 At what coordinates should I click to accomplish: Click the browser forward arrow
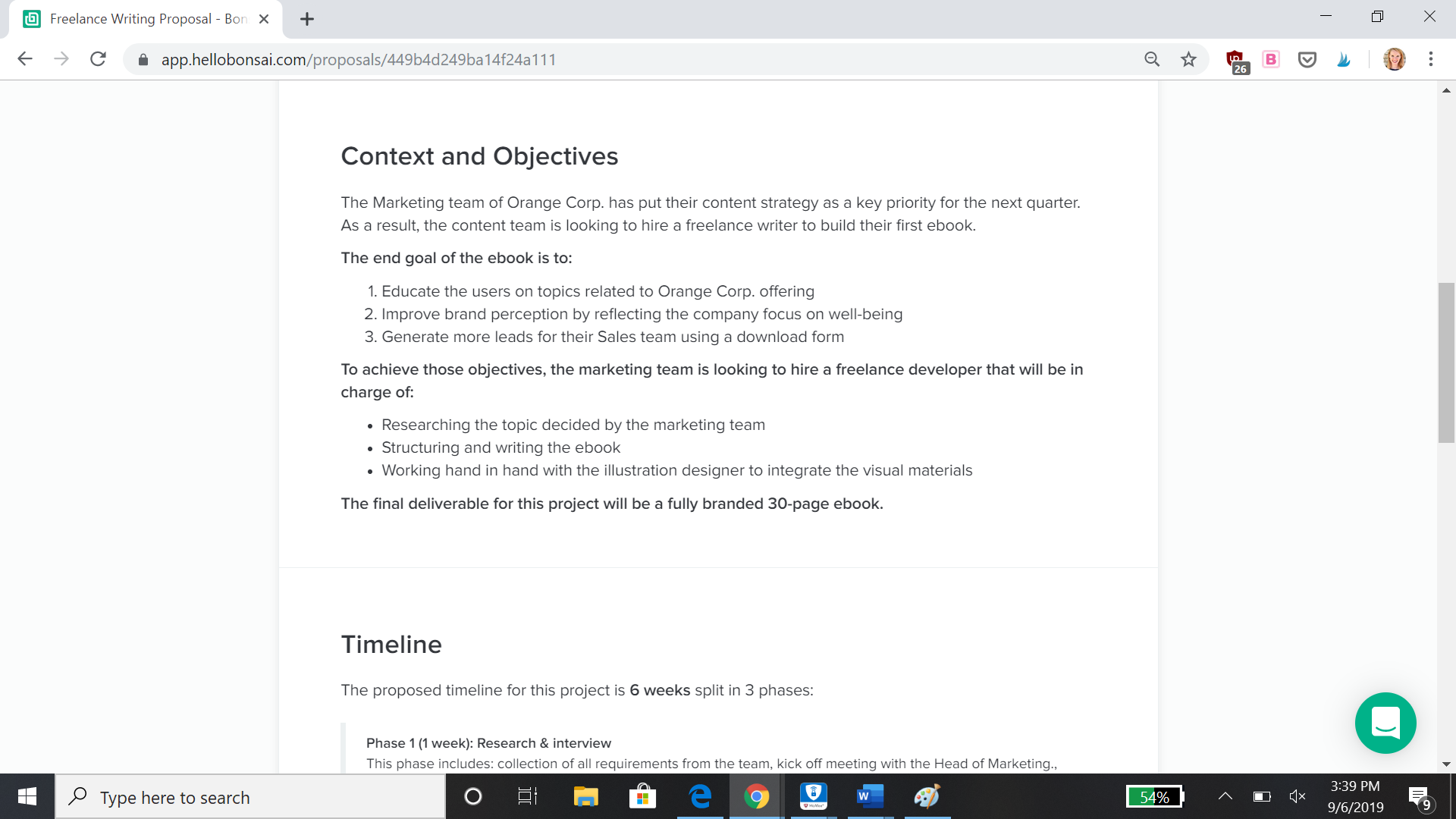[x=61, y=59]
